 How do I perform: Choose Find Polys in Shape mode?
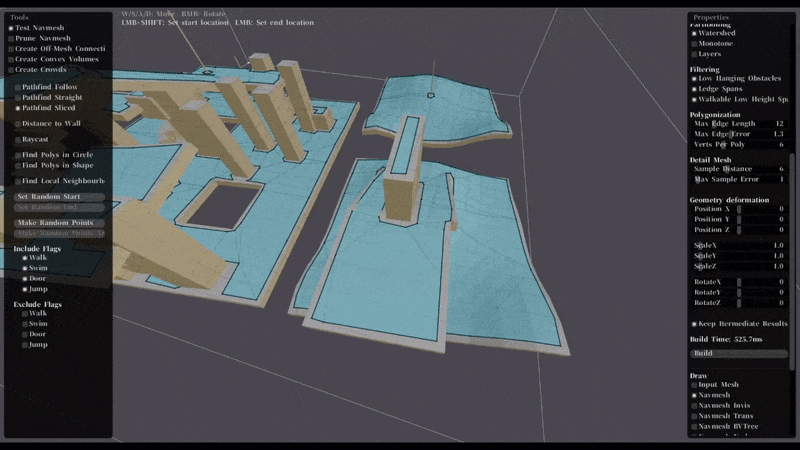(x=55, y=165)
